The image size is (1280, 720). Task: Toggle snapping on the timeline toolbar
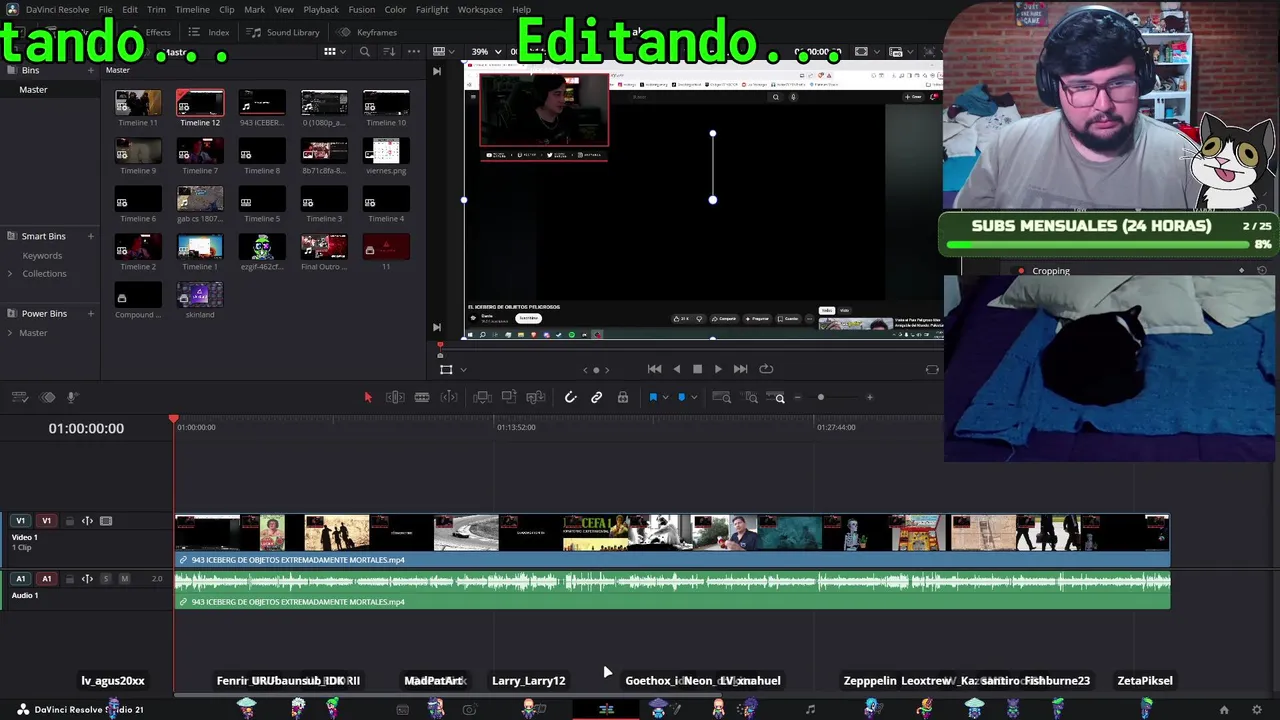570,397
